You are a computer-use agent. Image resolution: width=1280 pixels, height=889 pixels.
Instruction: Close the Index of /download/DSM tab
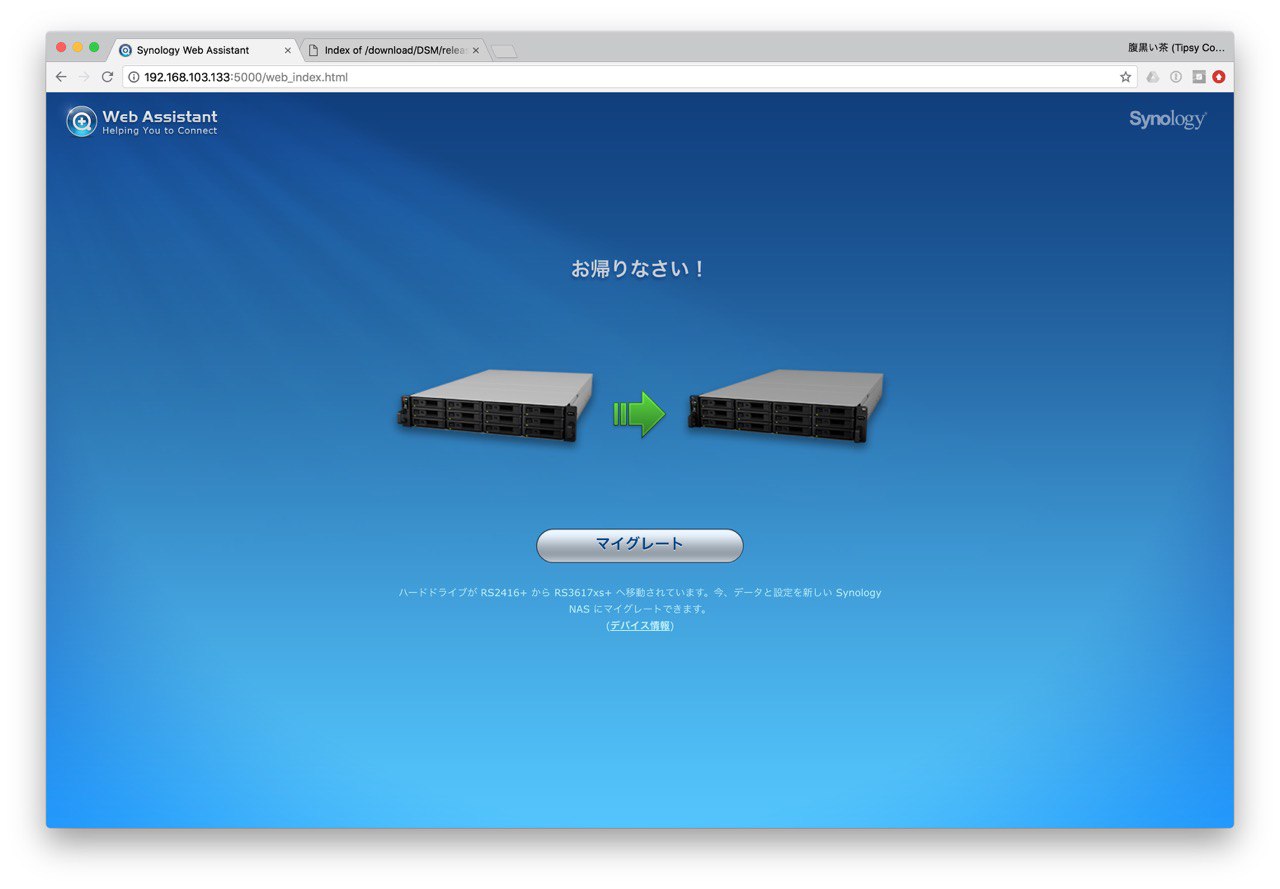pyautogui.click(x=476, y=50)
